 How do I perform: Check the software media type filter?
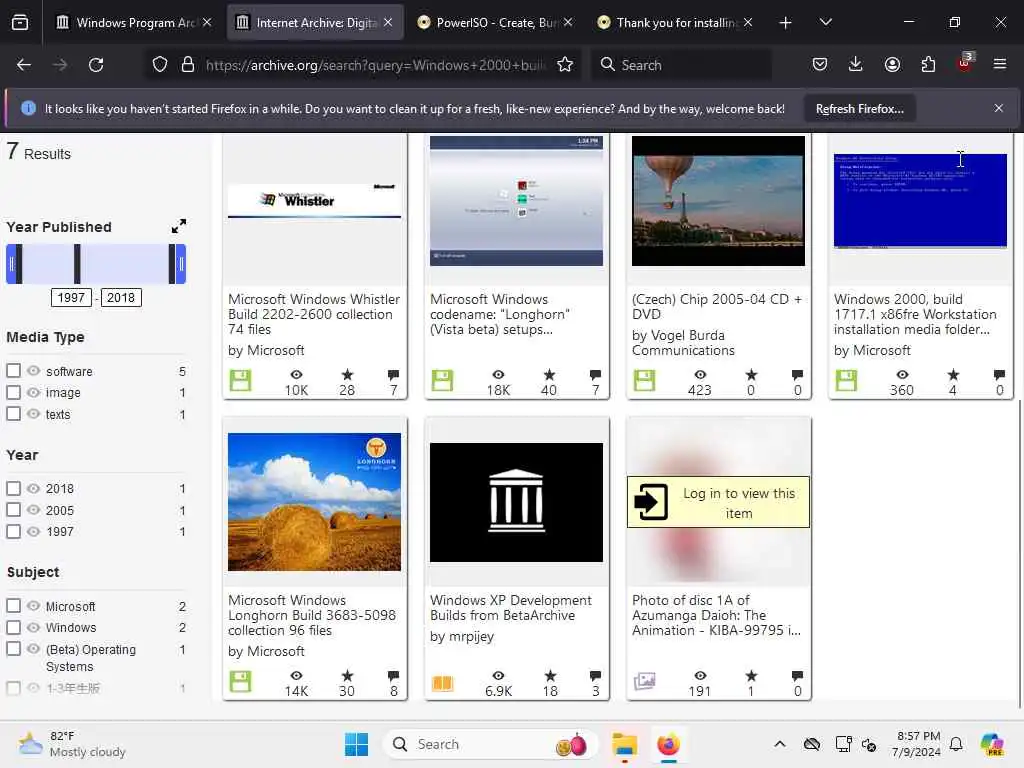[x=13, y=370]
